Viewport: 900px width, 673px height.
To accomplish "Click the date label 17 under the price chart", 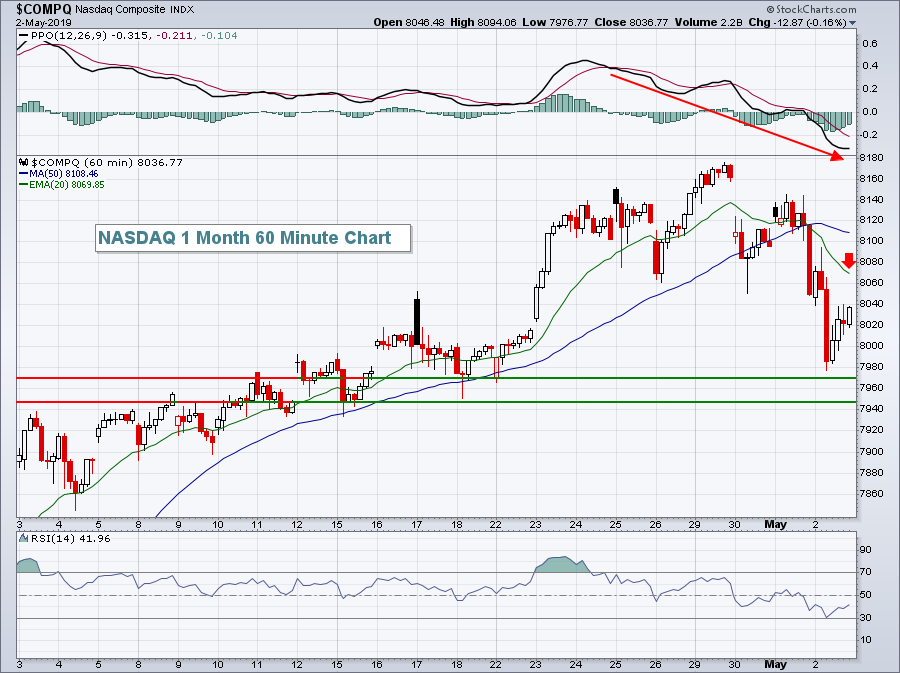I will pyautogui.click(x=416, y=524).
